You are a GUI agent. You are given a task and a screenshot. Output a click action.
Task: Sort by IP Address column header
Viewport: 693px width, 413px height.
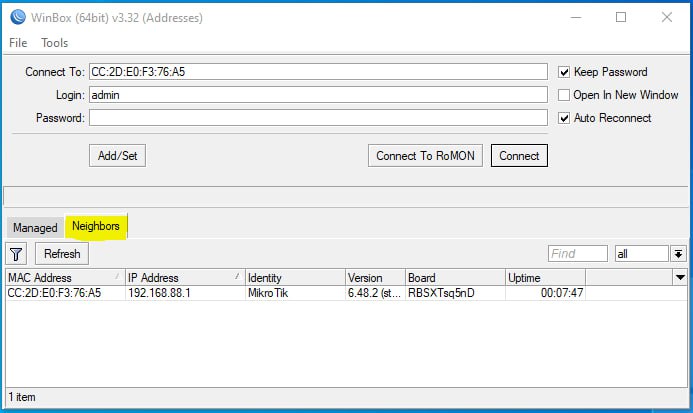click(185, 278)
